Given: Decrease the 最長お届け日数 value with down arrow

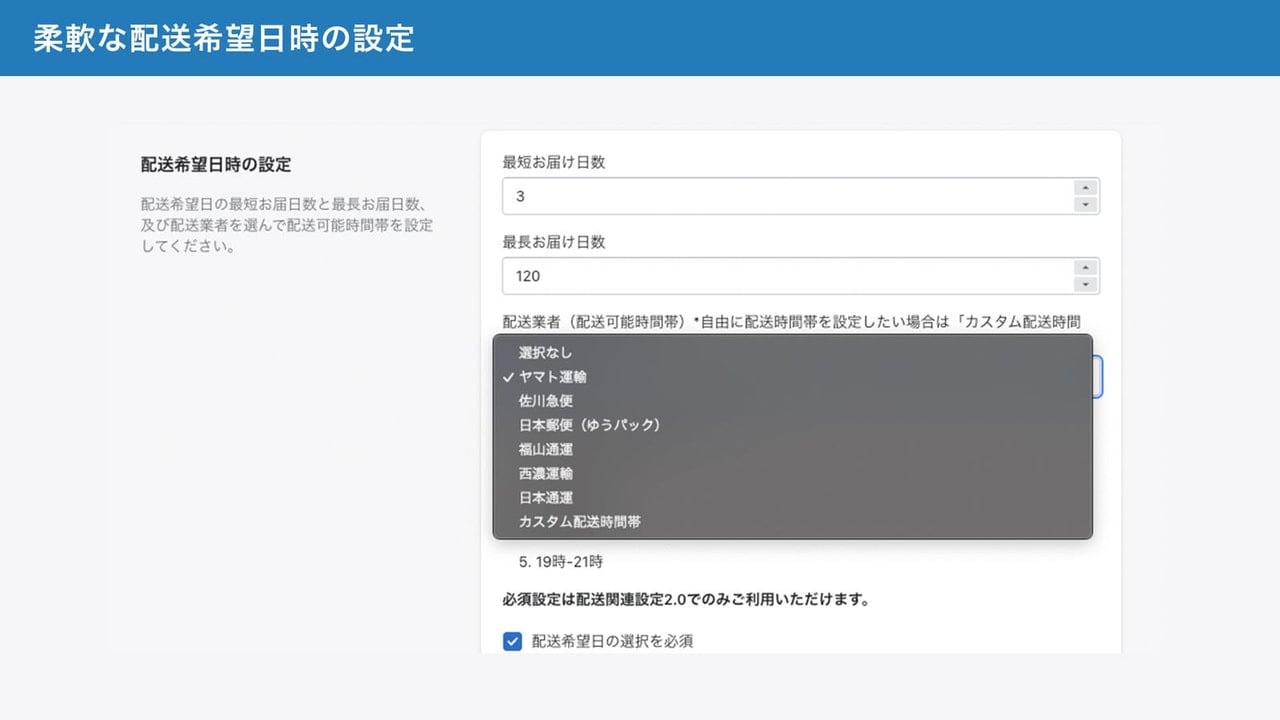Looking at the screenshot, I should click(1086, 284).
